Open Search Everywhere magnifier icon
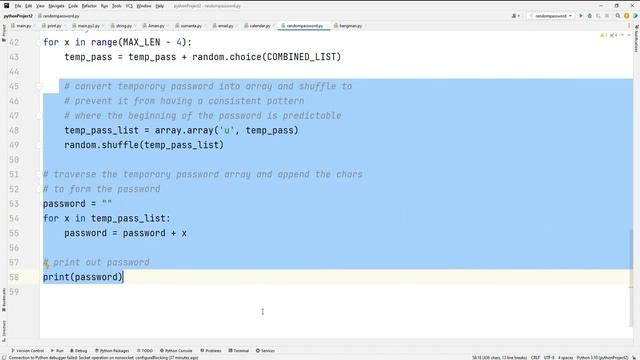Viewport: 640px width, 360px height. point(618,16)
